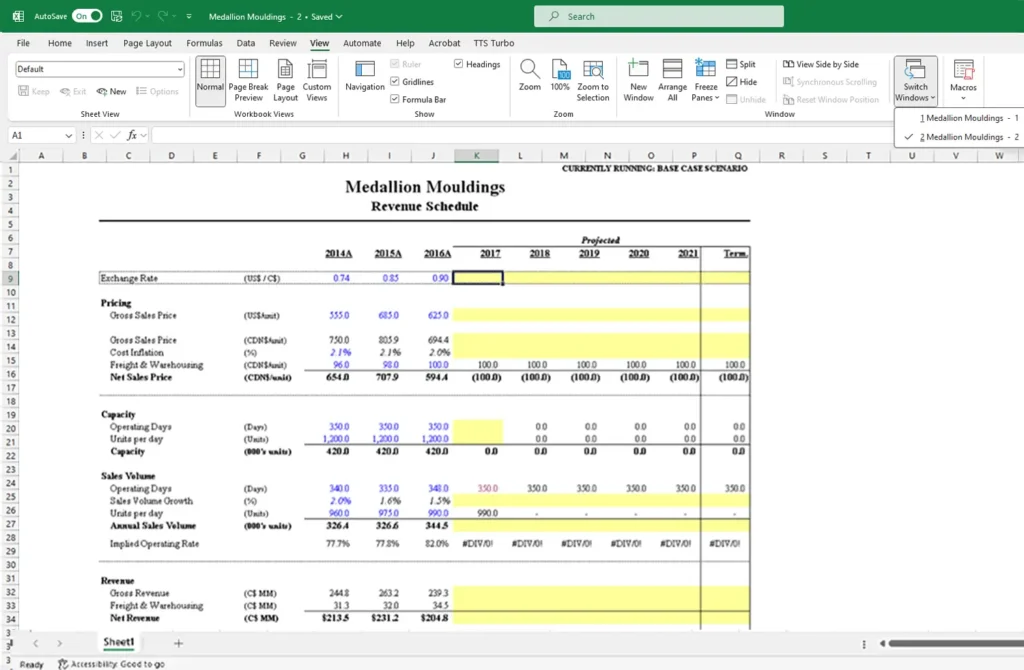Click in the Search box
Viewport: 1024px width, 670px height.
[x=659, y=16]
